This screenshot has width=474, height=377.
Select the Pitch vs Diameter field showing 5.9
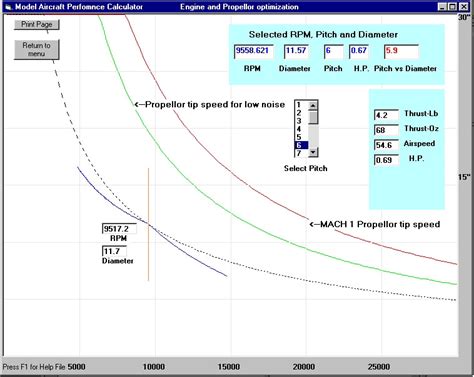[x=401, y=51]
